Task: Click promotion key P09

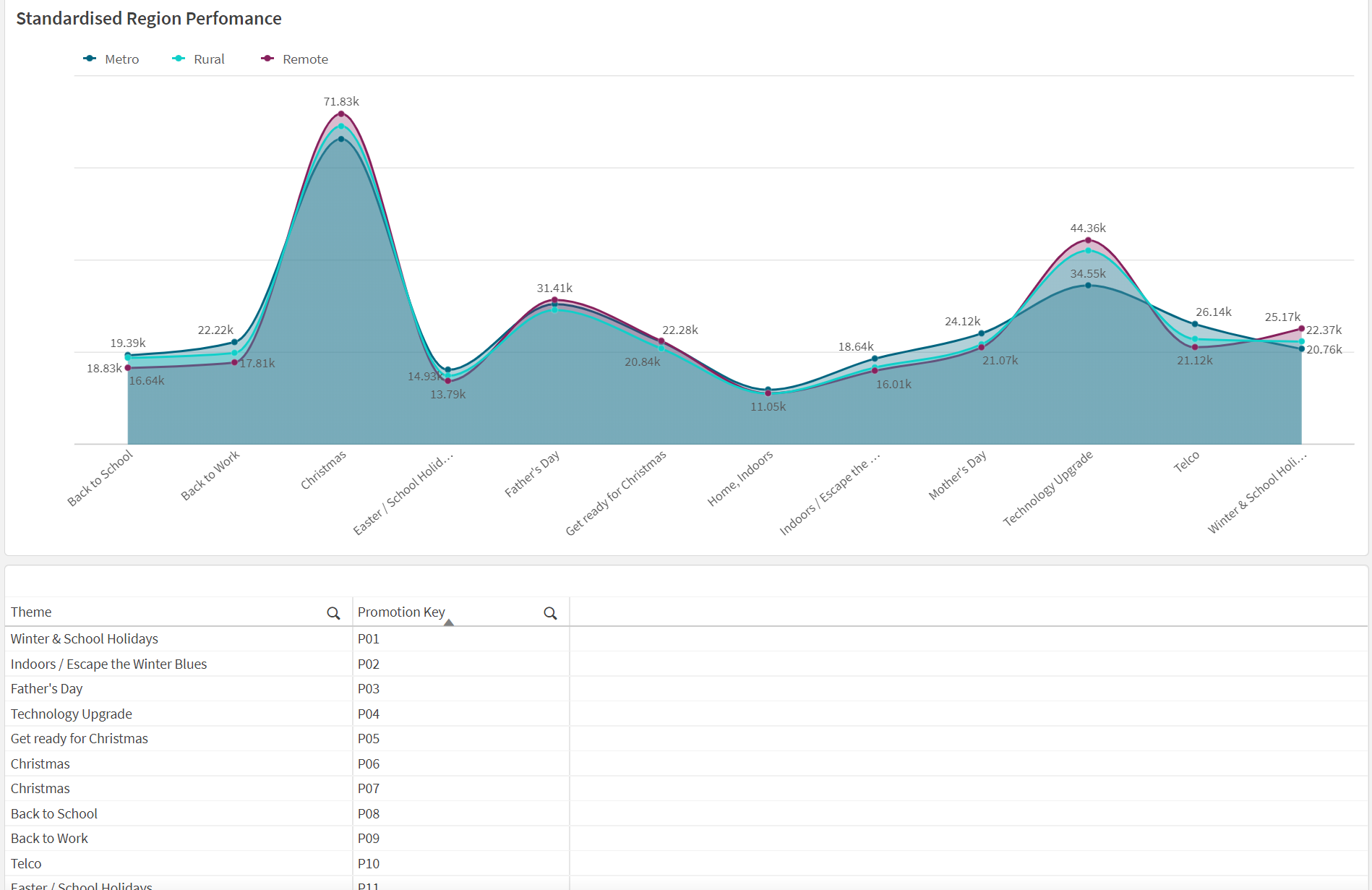Action: point(369,839)
